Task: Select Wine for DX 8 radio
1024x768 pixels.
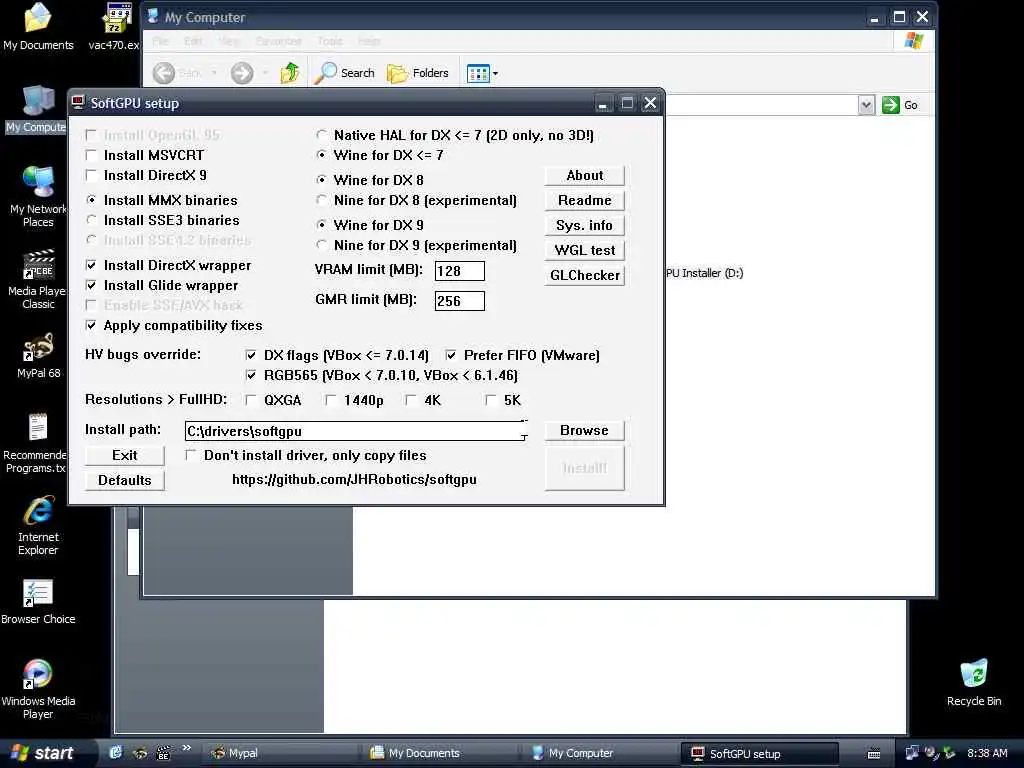Action: (x=321, y=180)
